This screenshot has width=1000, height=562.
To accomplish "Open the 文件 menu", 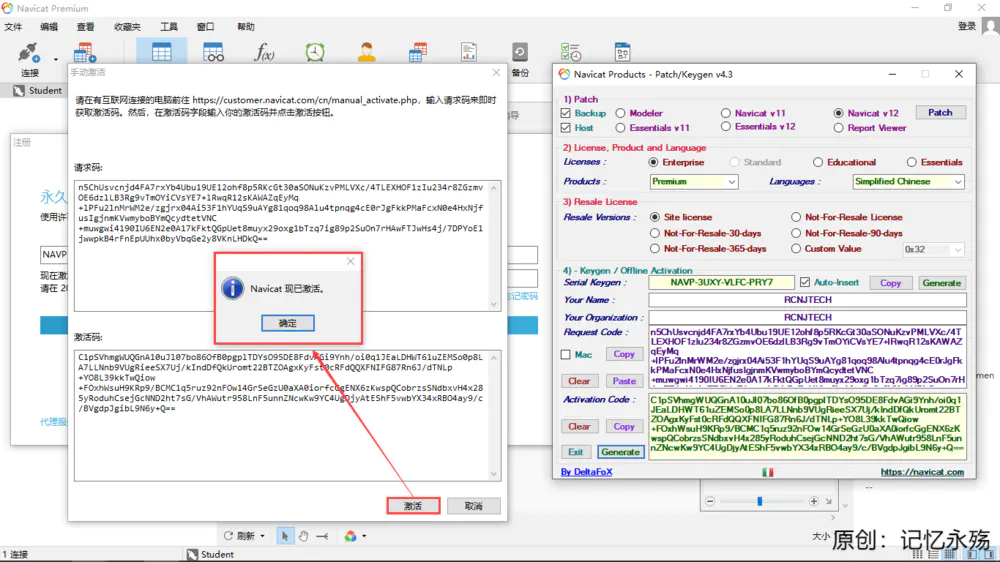I will [13, 27].
